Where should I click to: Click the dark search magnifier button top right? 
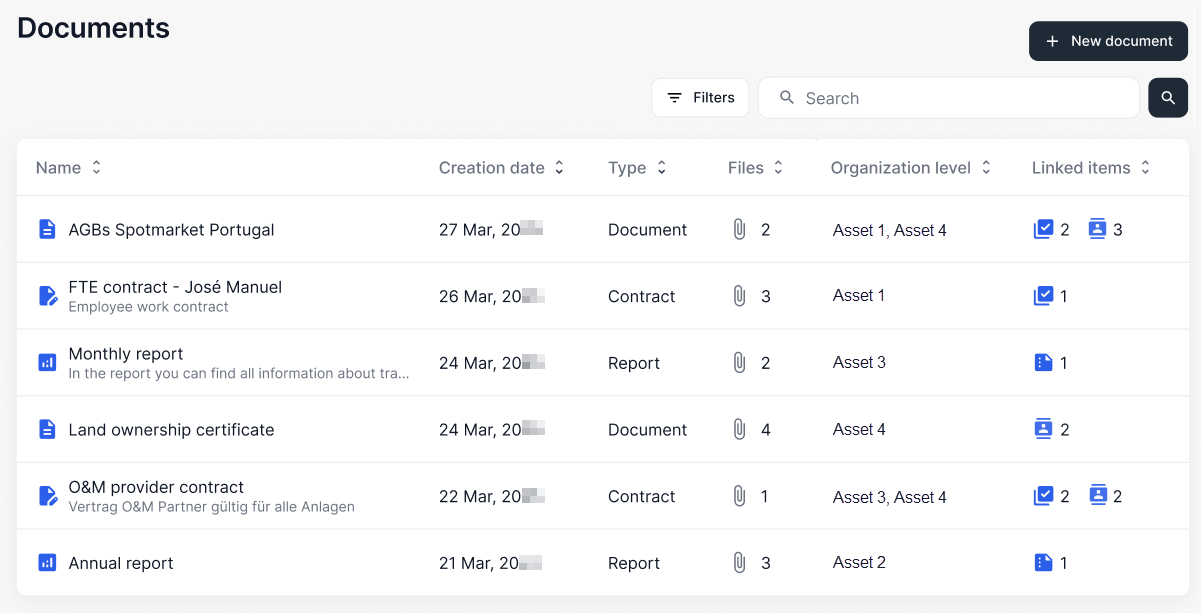pos(1167,97)
